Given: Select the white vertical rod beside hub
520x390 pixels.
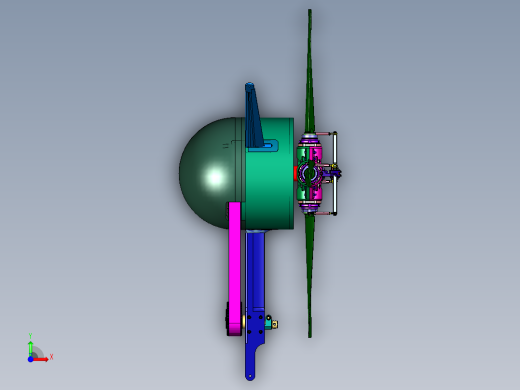Looking at the screenshot, I should tap(335, 173).
